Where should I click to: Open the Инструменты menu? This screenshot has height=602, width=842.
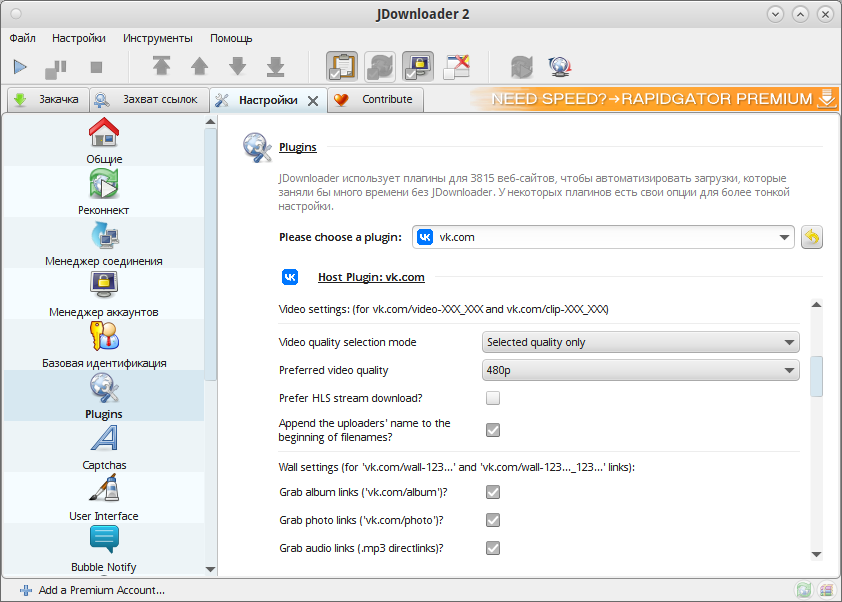click(x=158, y=38)
